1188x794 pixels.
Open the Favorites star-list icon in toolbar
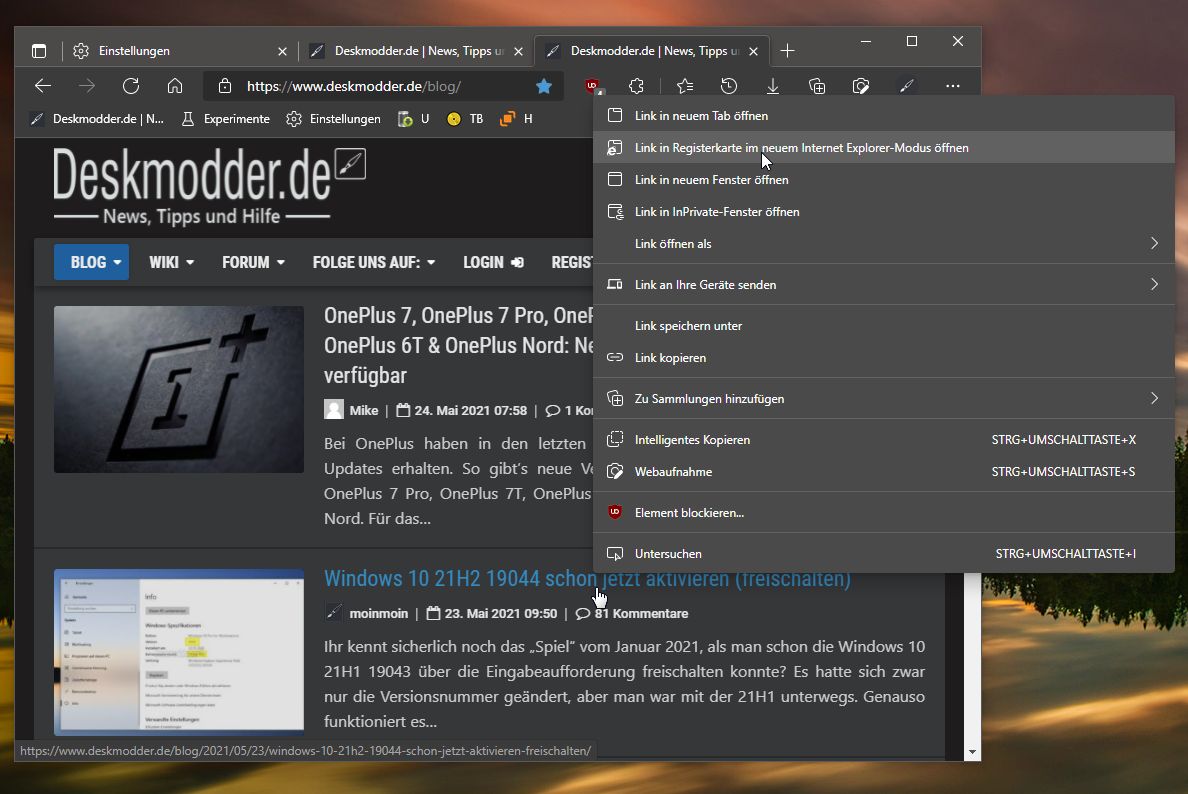pos(685,86)
